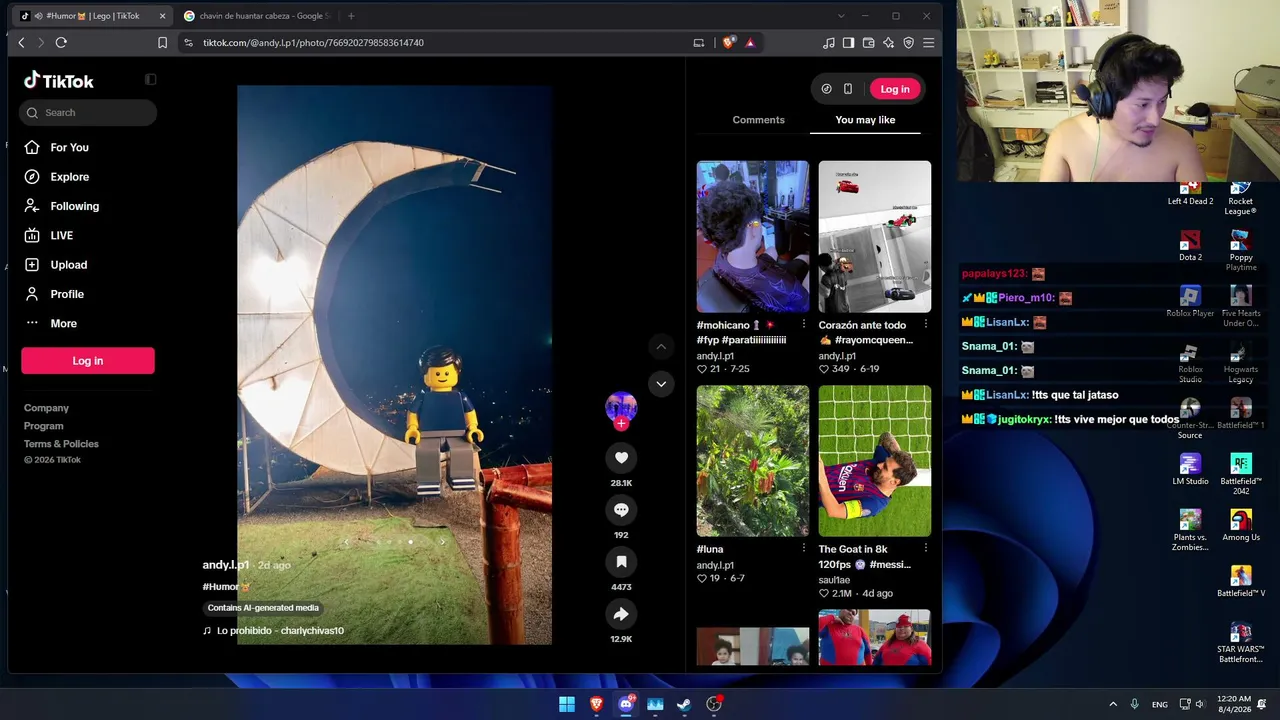Screen dimensions: 1280x720
Task: Open options for the #luna video
Action: pos(803,549)
